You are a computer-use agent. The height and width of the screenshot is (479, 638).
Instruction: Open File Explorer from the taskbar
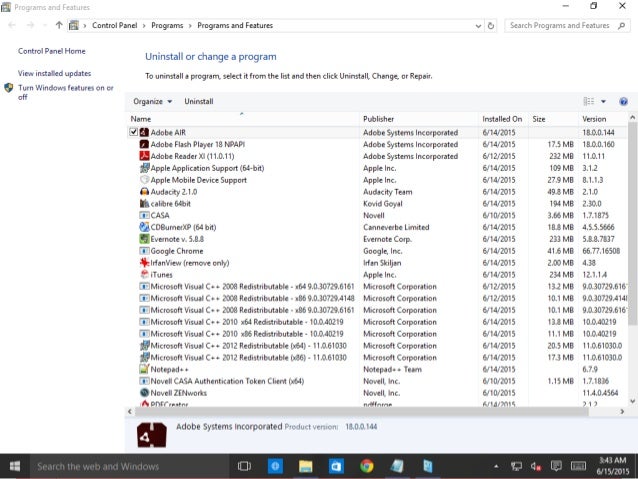coord(306,466)
